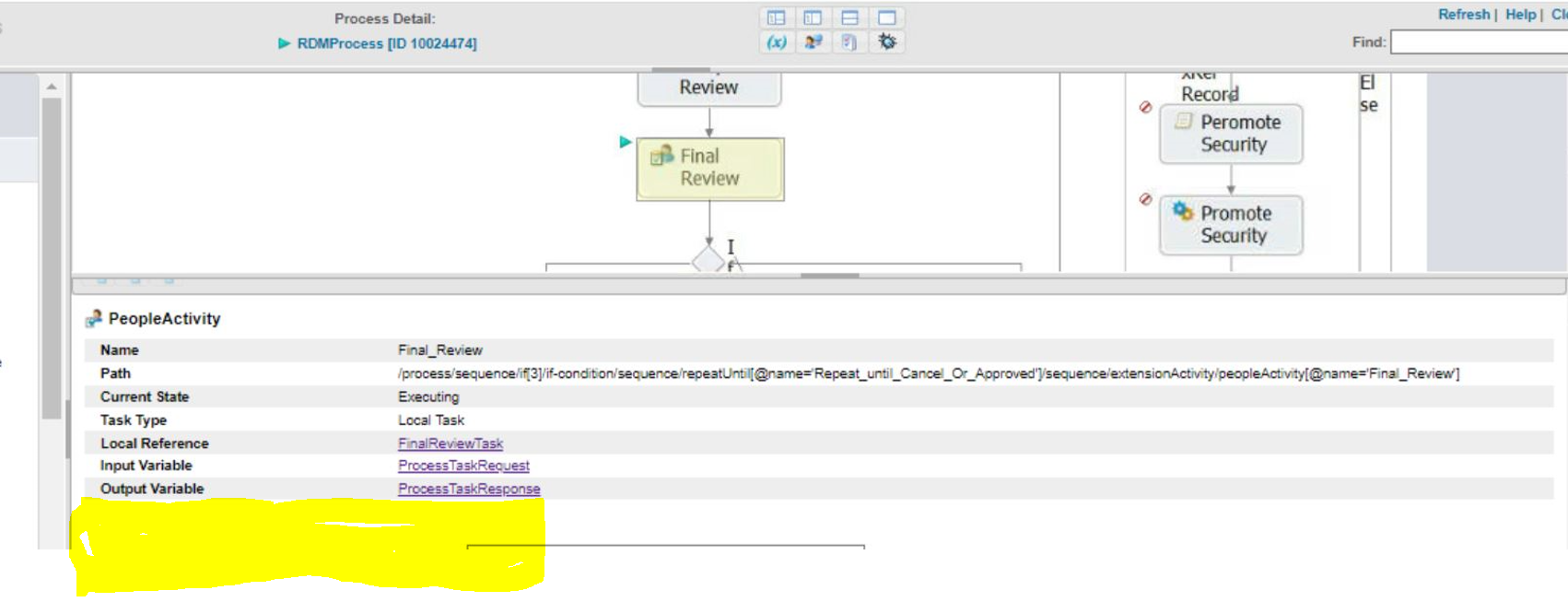The image size is (1568, 614).
Task: Select the Peromote Security activity node
Action: pyautogui.click(x=1231, y=134)
